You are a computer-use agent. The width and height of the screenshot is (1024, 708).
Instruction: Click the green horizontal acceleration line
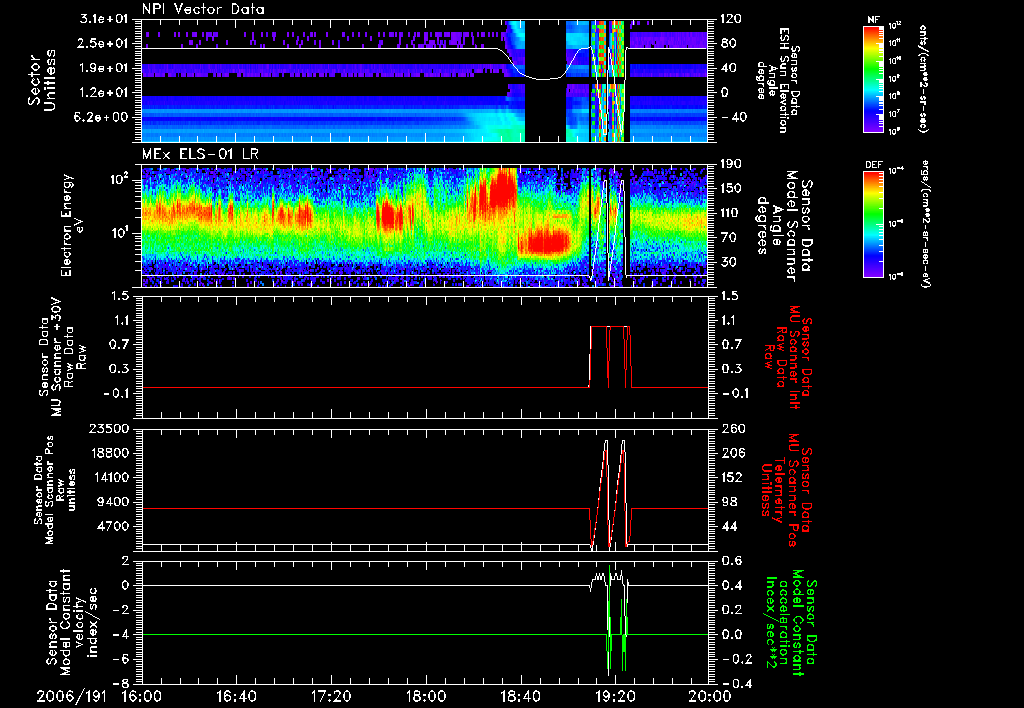(350, 634)
